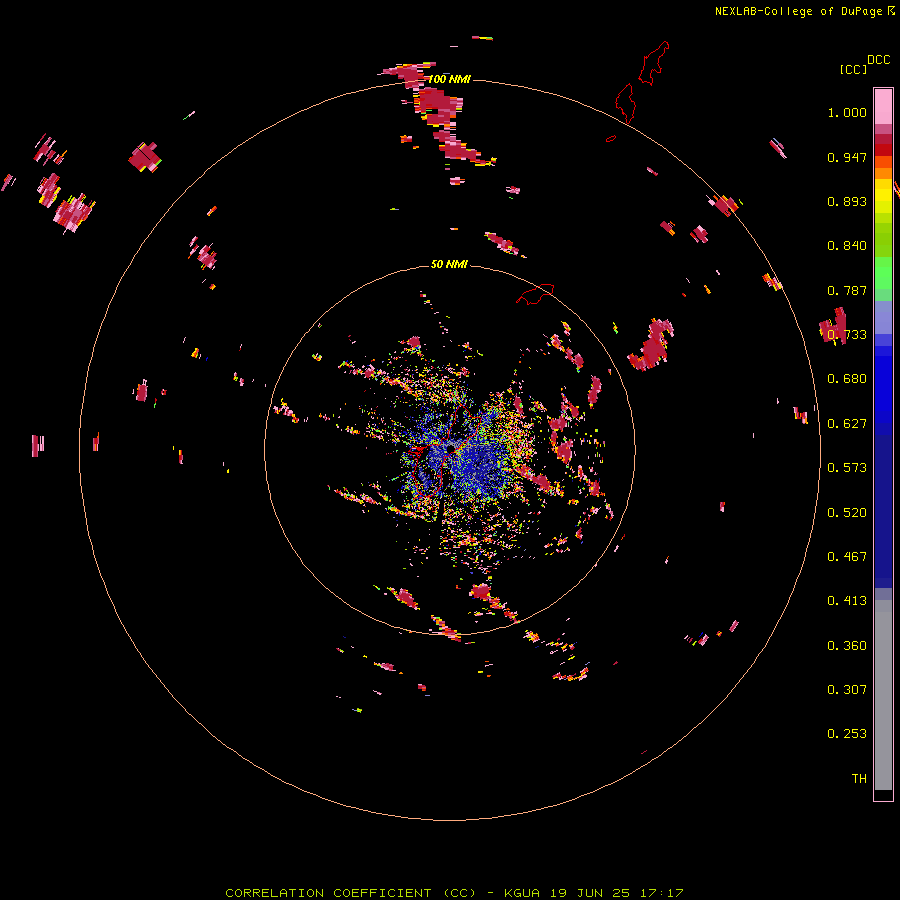
Task: Click the 0.840 scale value
Action: (847, 246)
